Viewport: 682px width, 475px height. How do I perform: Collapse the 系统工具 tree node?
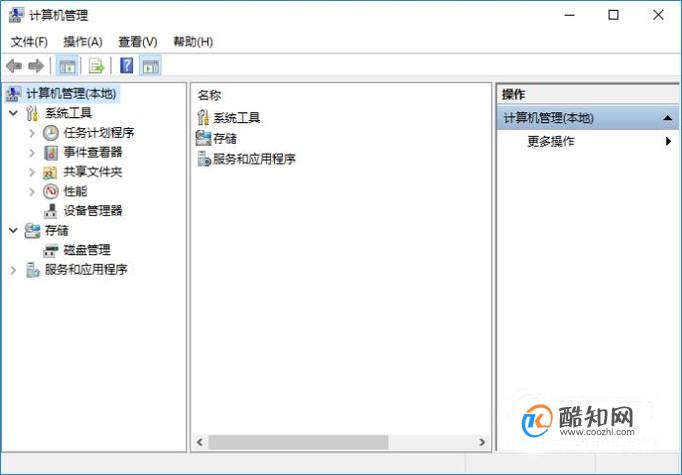13,113
